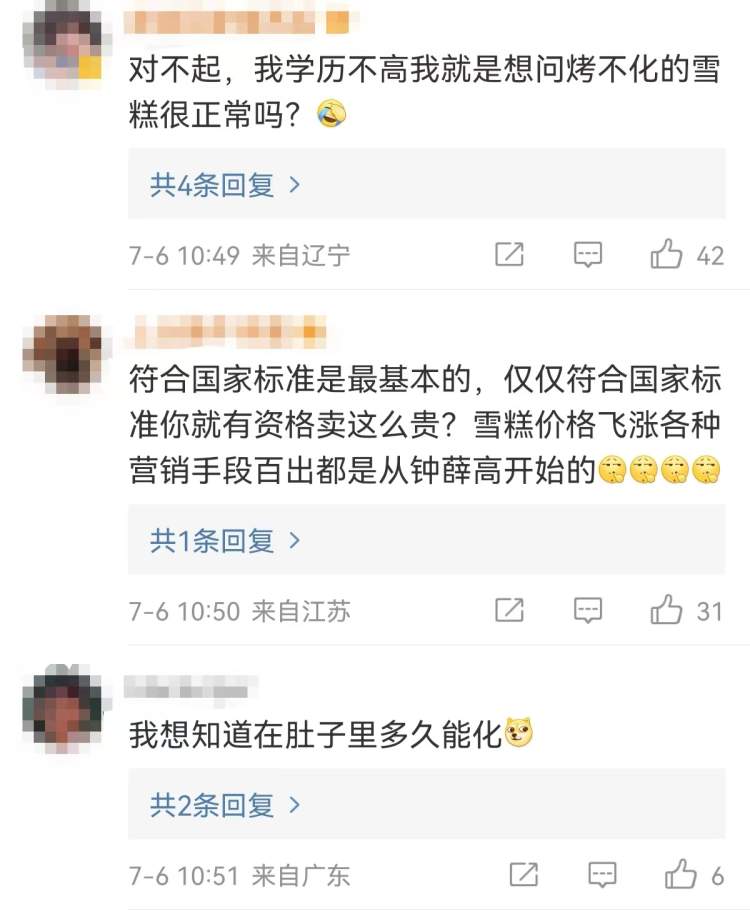Open the 江苏 commenter's avatar
Viewport: 750px width, 911px height.
[63, 354]
